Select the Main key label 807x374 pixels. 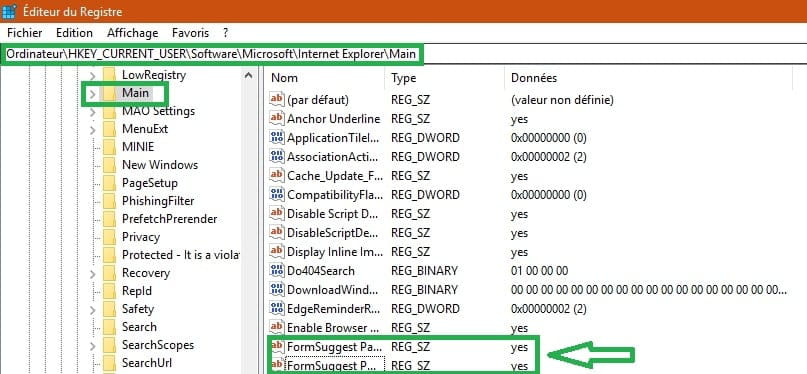(x=135, y=93)
